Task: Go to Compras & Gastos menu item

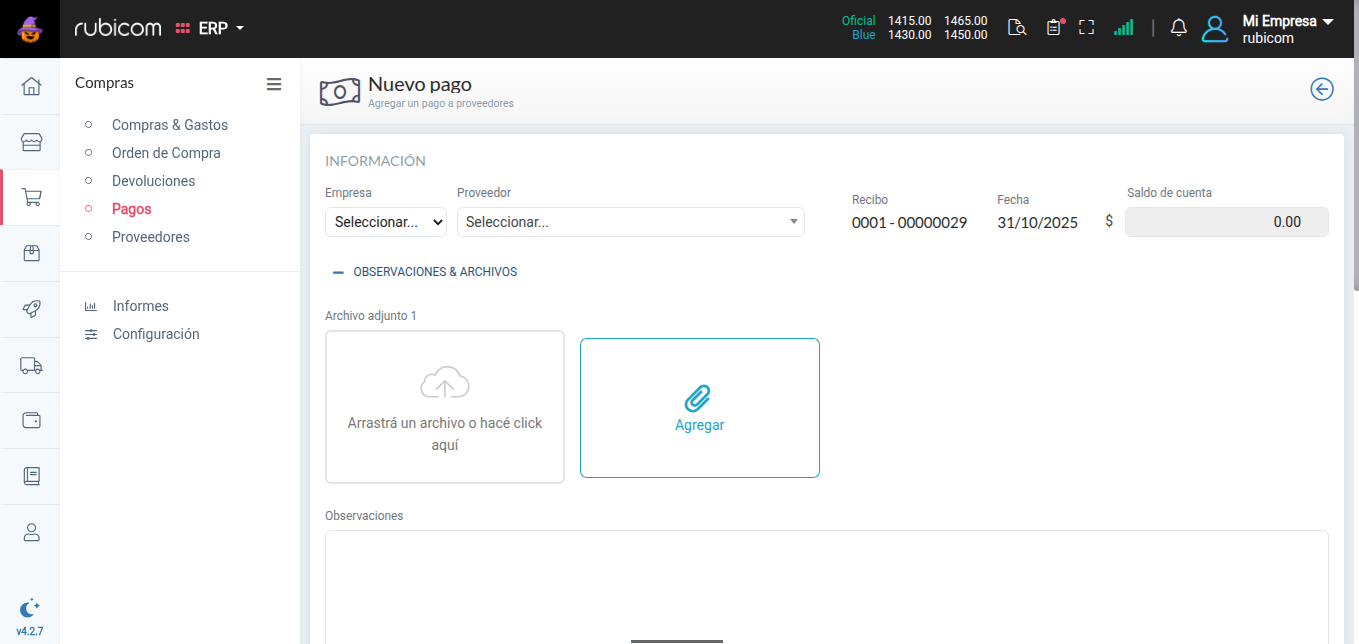Action: click(170, 125)
